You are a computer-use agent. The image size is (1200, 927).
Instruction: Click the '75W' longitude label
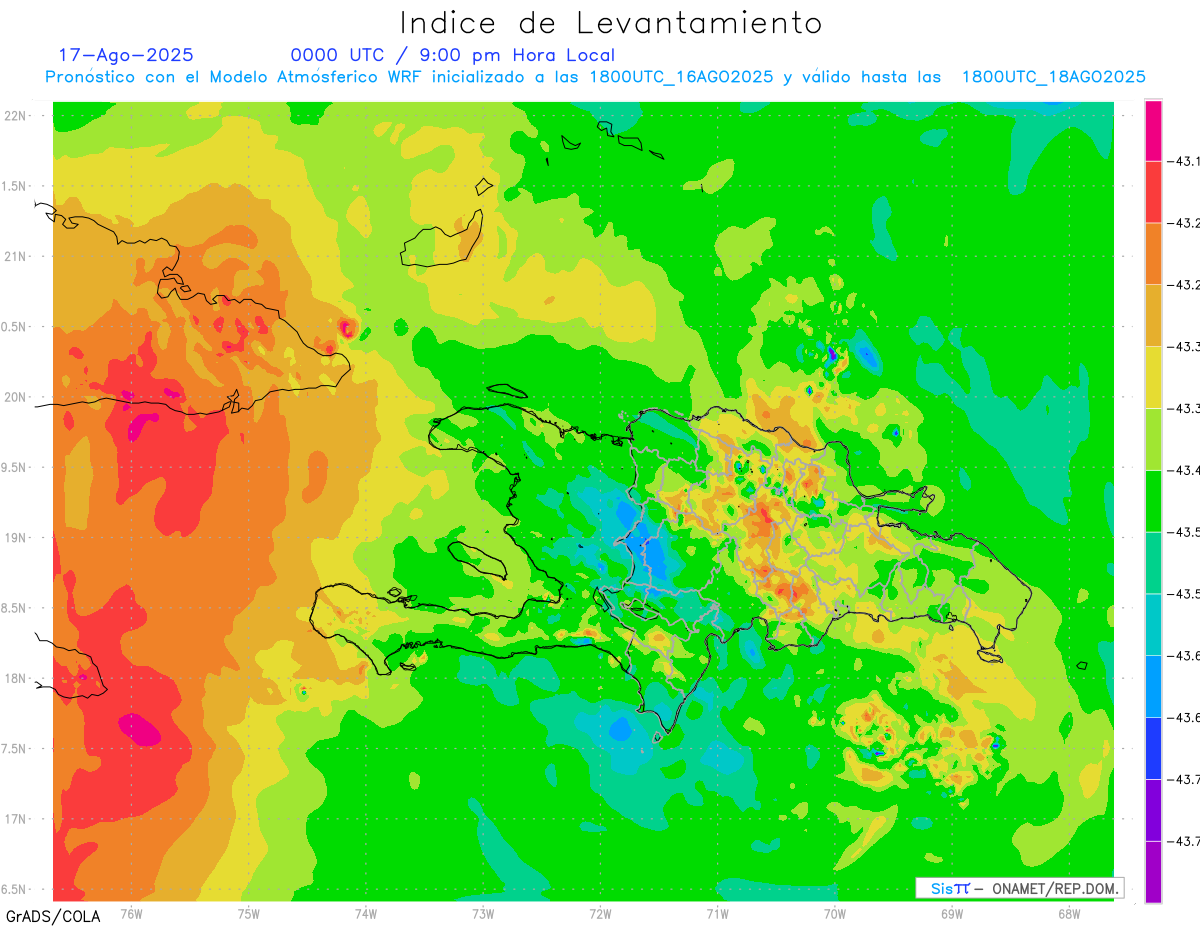(x=249, y=913)
